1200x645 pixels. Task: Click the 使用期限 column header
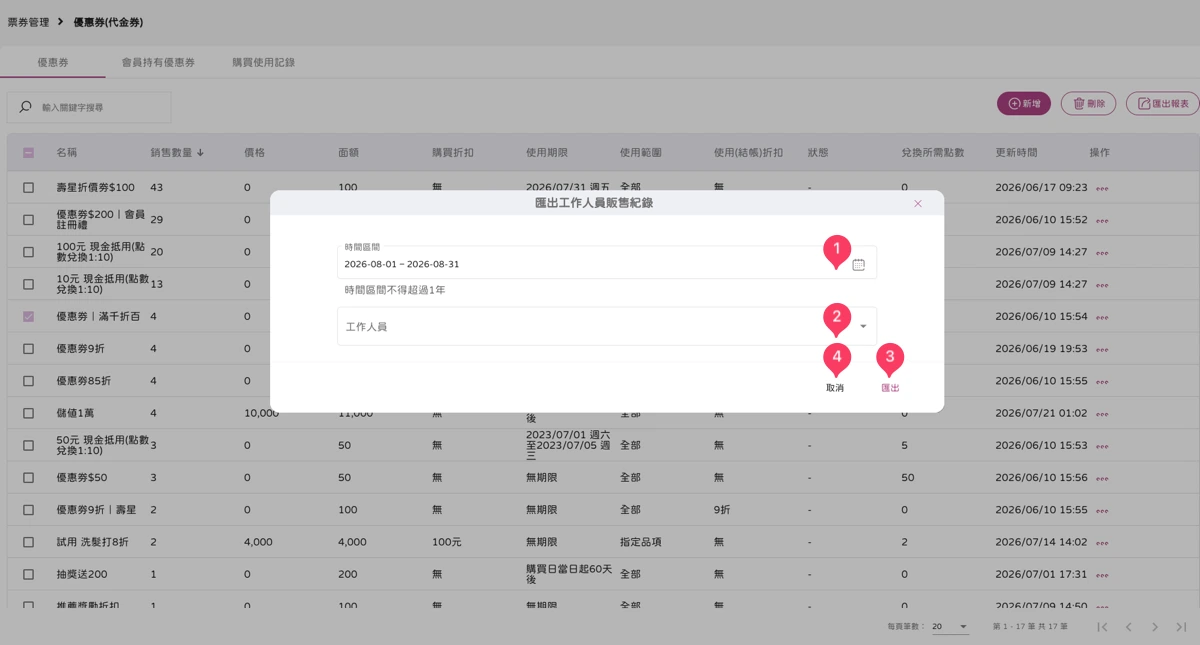click(x=547, y=153)
